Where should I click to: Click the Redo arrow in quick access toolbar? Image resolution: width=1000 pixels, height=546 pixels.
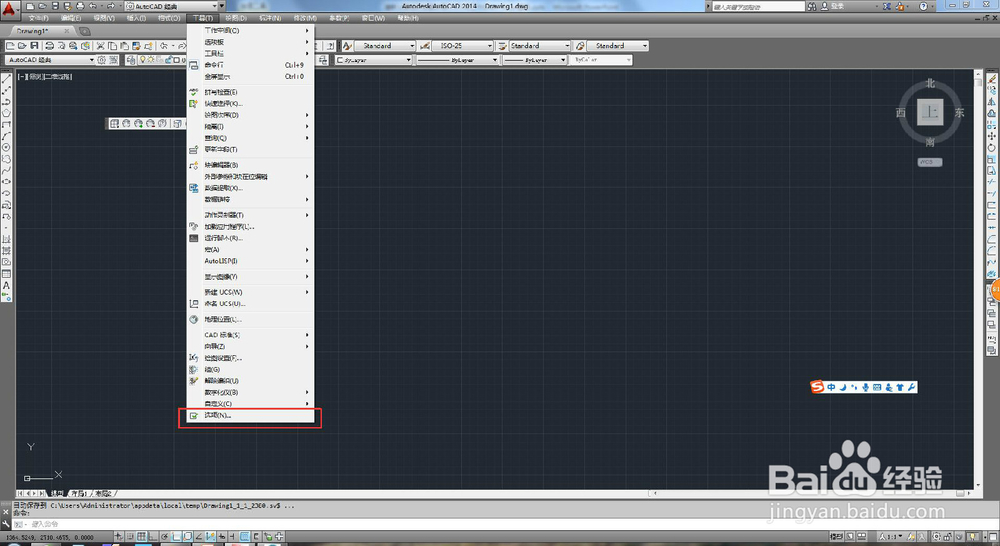(x=110, y=6)
